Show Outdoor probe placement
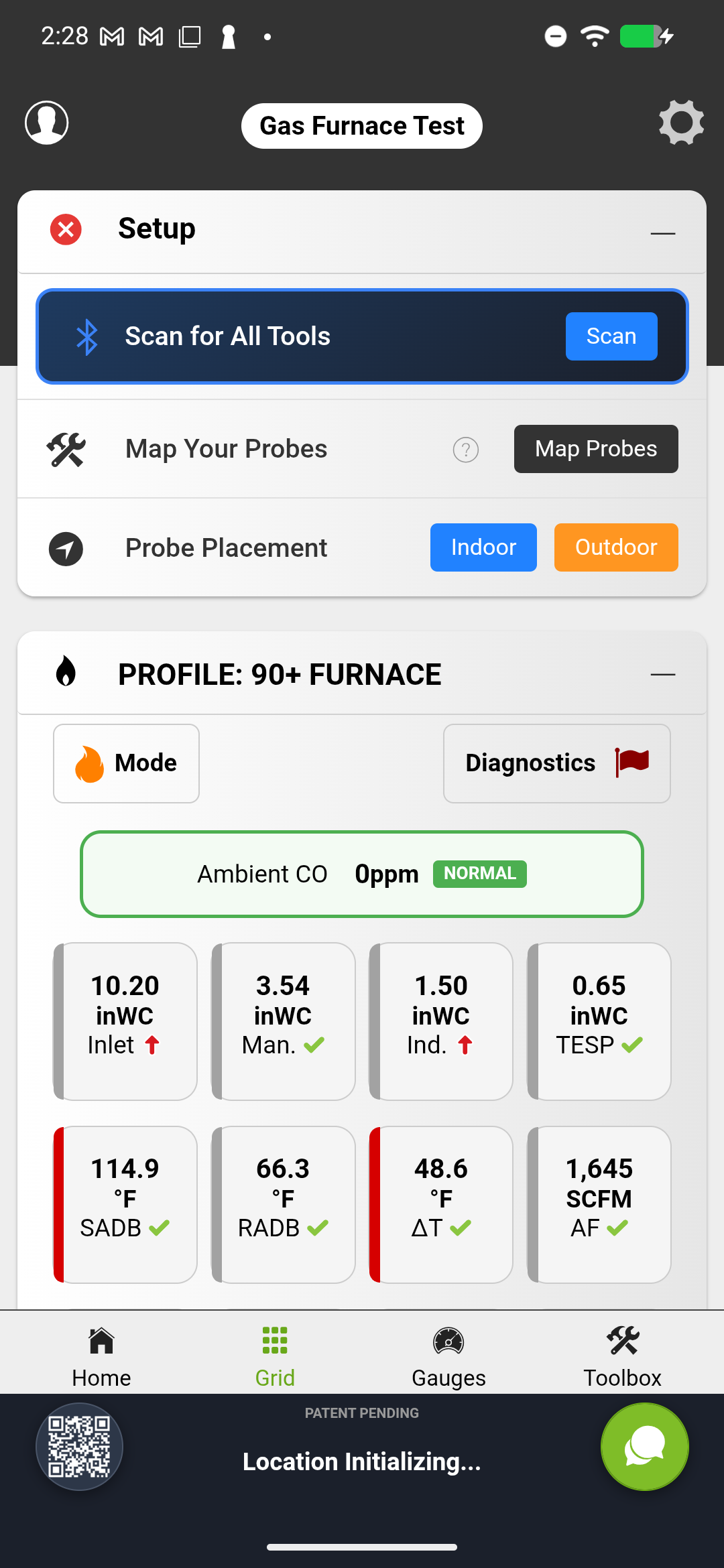Viewport: 724px width, 1568px height. (x=616, y=547)
